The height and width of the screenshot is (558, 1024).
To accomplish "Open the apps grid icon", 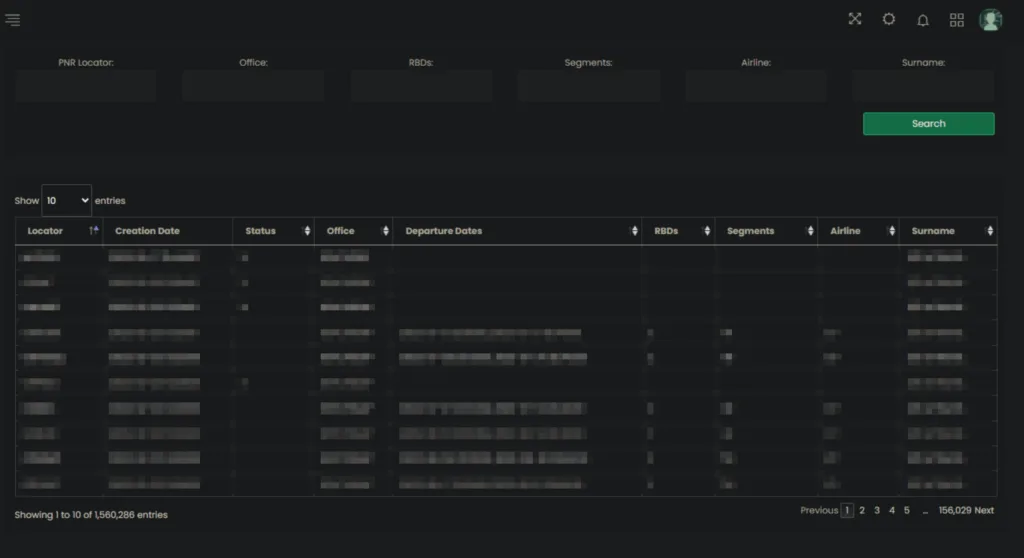I will click(957, 20).
